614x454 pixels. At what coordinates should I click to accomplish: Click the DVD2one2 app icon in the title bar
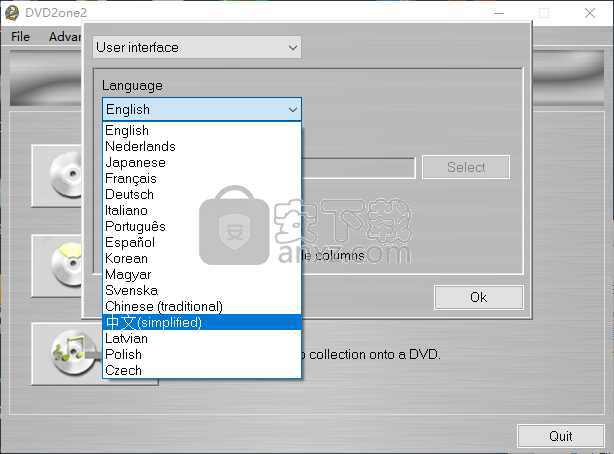[x=12, y=13]
